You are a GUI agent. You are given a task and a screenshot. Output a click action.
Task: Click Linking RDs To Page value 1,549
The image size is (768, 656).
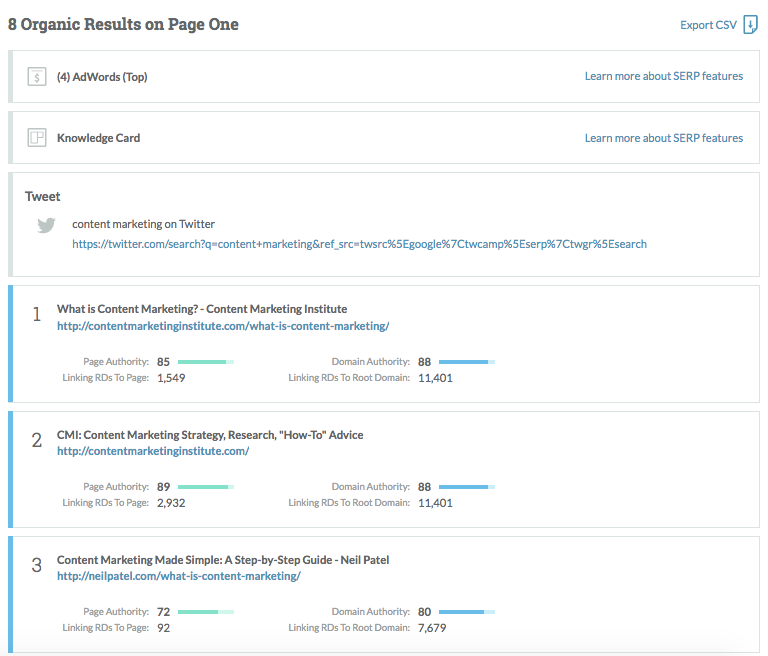click(171, 378)
